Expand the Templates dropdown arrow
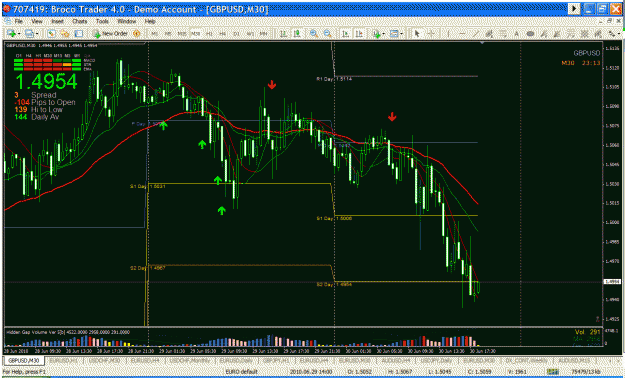The height and width of the screenshot is (378, 625). 401,34
